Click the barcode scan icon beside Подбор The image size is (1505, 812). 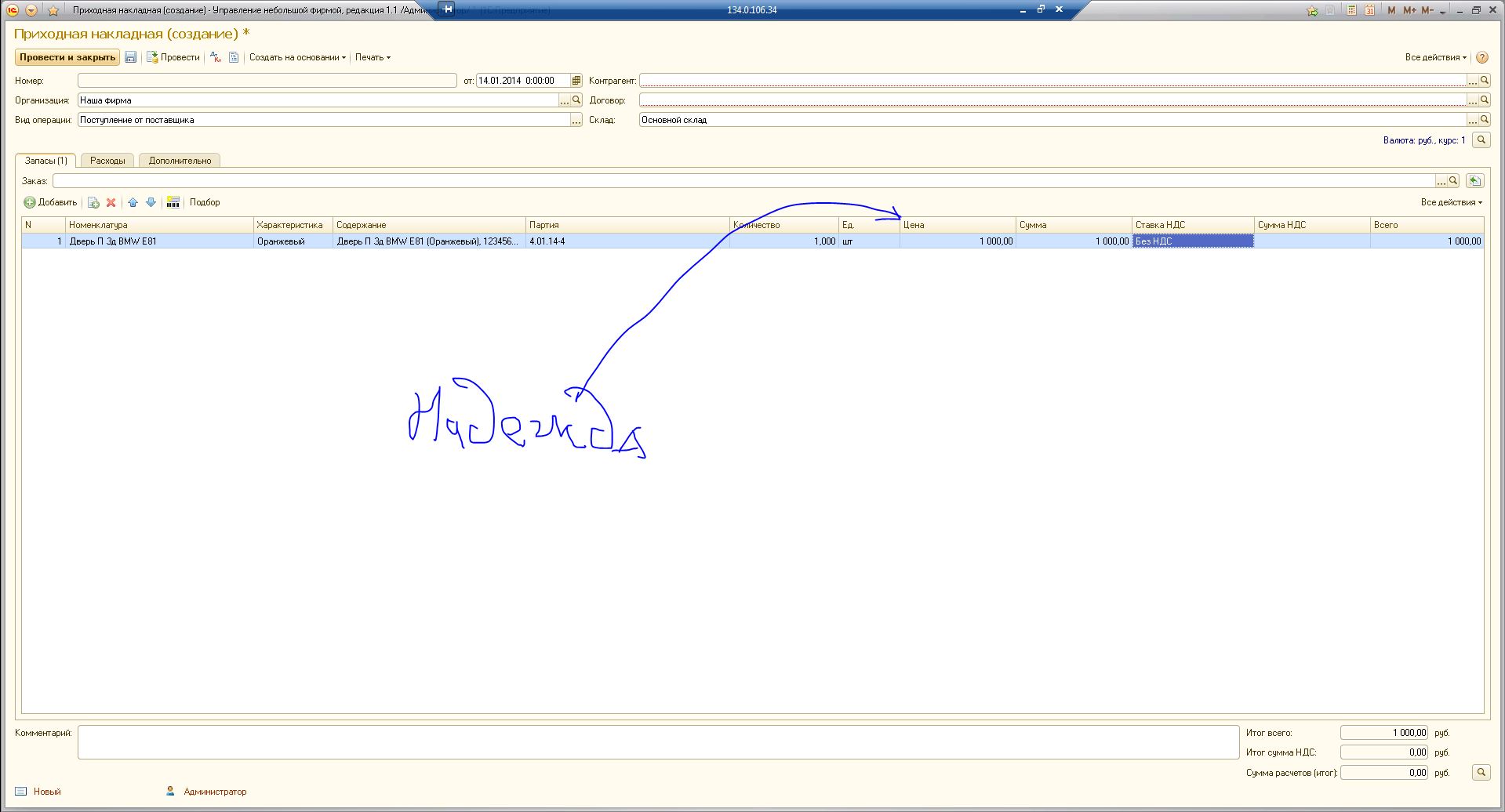click(x=173, y=202)
